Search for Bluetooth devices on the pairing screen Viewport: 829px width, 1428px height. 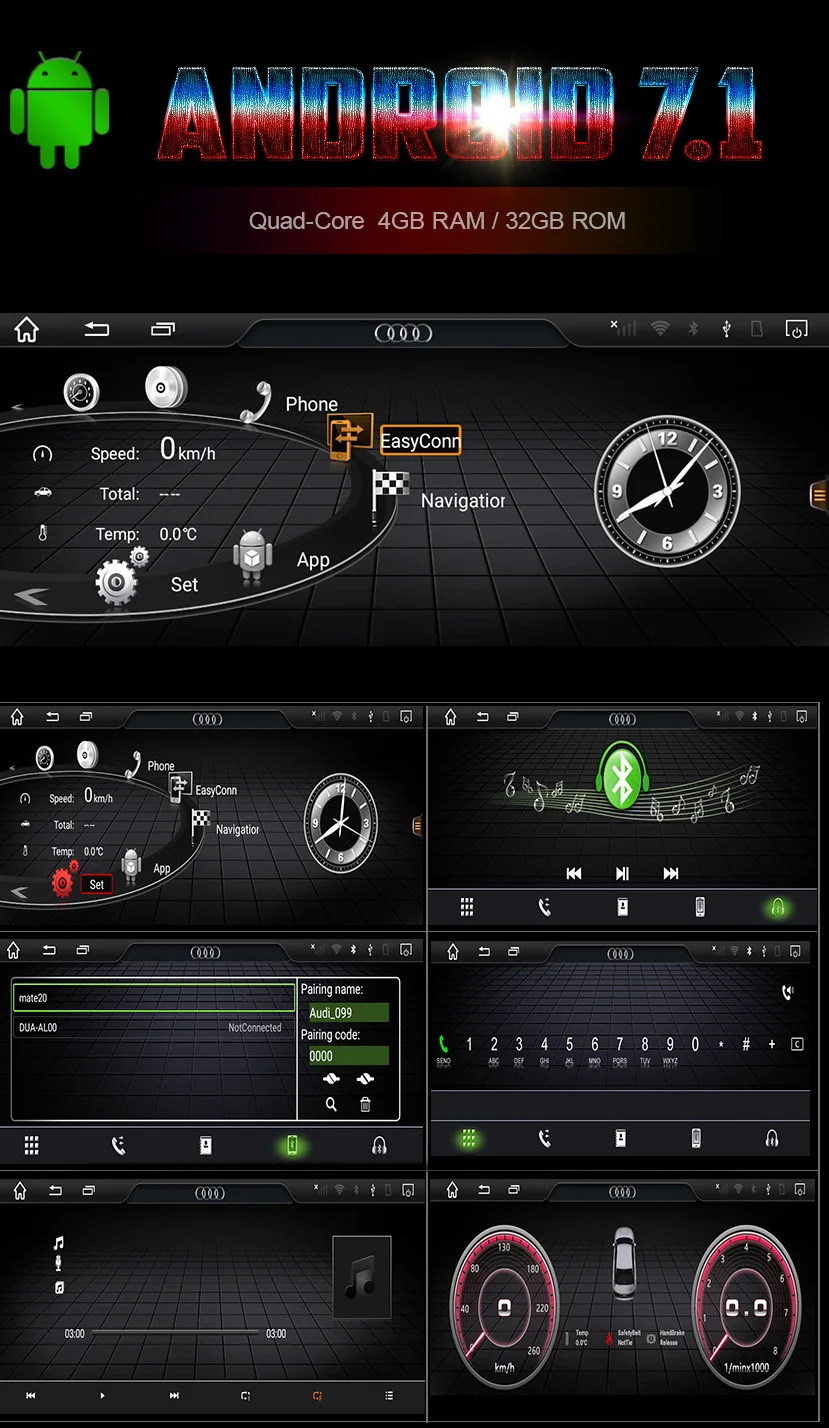(331, 1104)
